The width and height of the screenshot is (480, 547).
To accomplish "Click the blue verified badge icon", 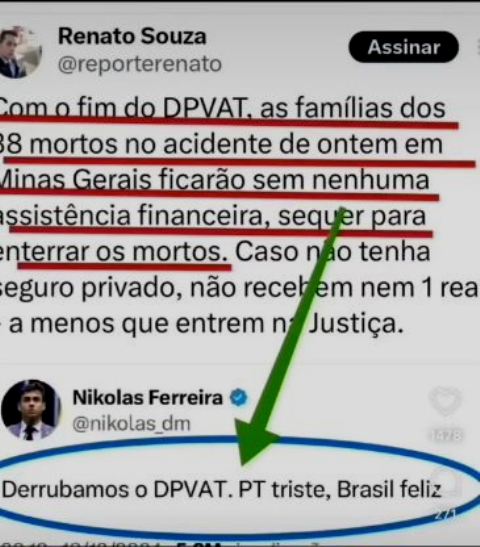I will 239,398.
